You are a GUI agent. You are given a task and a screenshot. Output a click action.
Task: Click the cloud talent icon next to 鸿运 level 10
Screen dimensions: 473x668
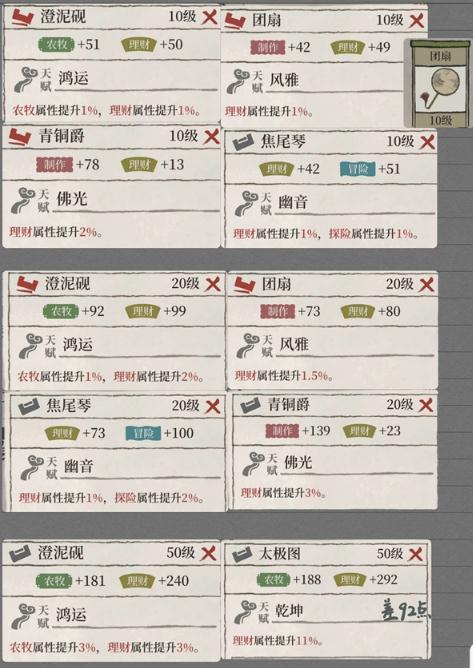point(25,79)
